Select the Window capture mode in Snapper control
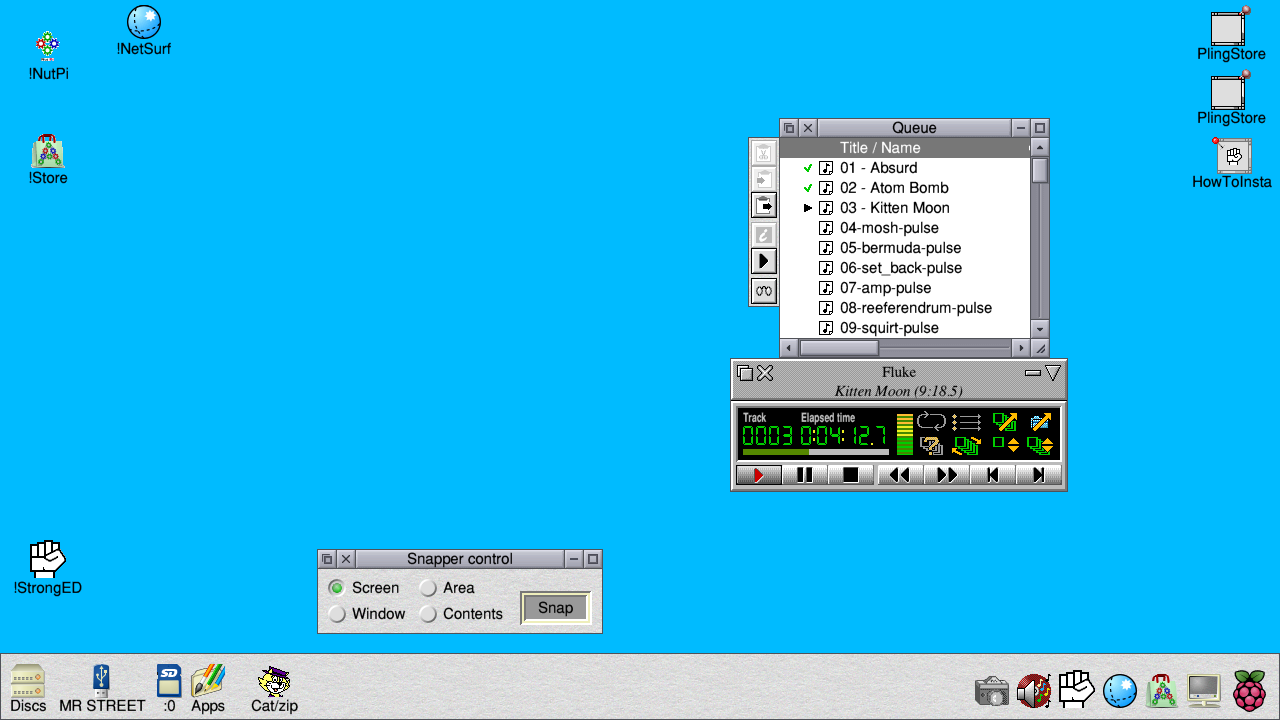The image size is (1280, 720). [337, 614]
